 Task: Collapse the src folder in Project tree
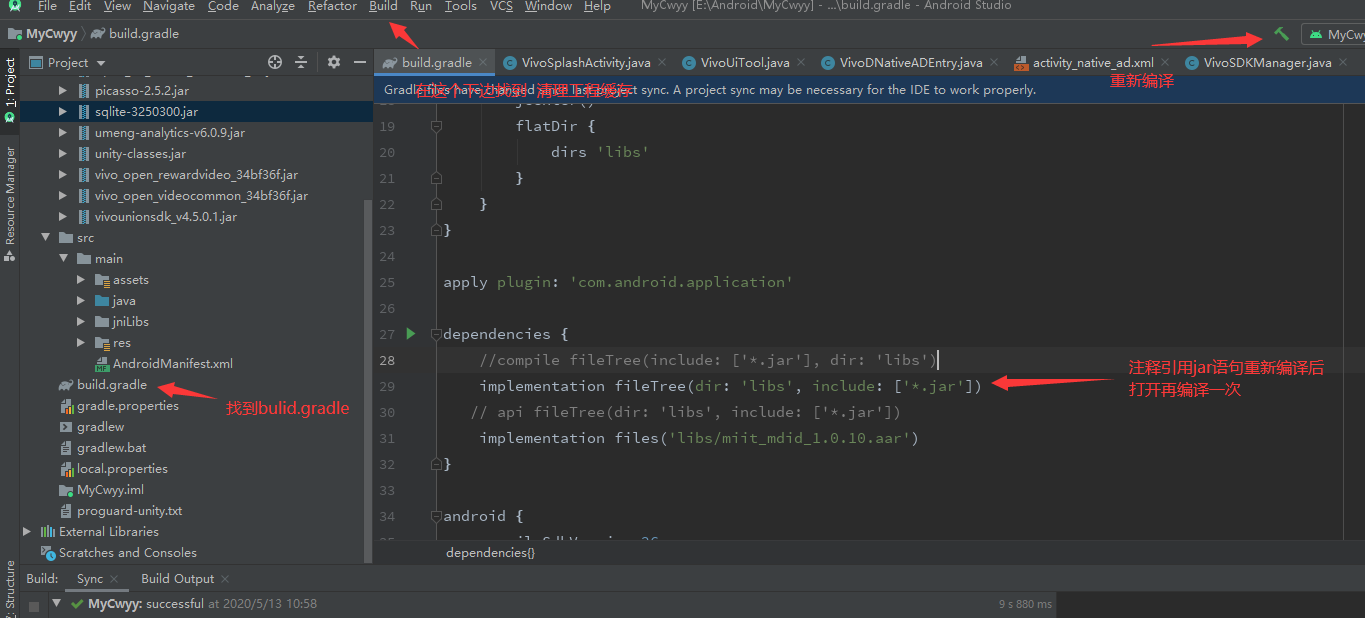pos(45,237)
